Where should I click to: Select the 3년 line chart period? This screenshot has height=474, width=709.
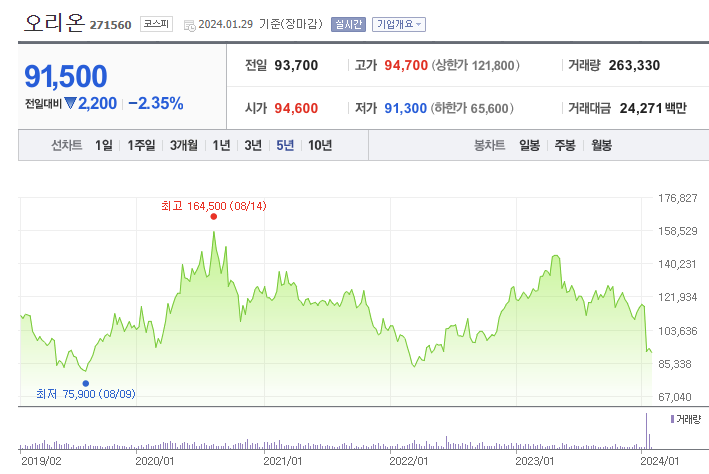(x=253, y=145)
